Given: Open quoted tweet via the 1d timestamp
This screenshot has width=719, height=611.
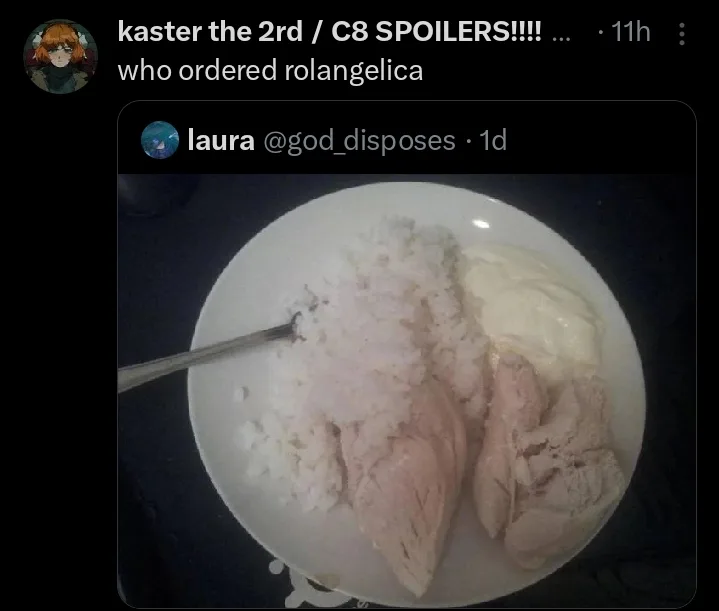Looking at the screenshot, I should click(x=492, y=140).
